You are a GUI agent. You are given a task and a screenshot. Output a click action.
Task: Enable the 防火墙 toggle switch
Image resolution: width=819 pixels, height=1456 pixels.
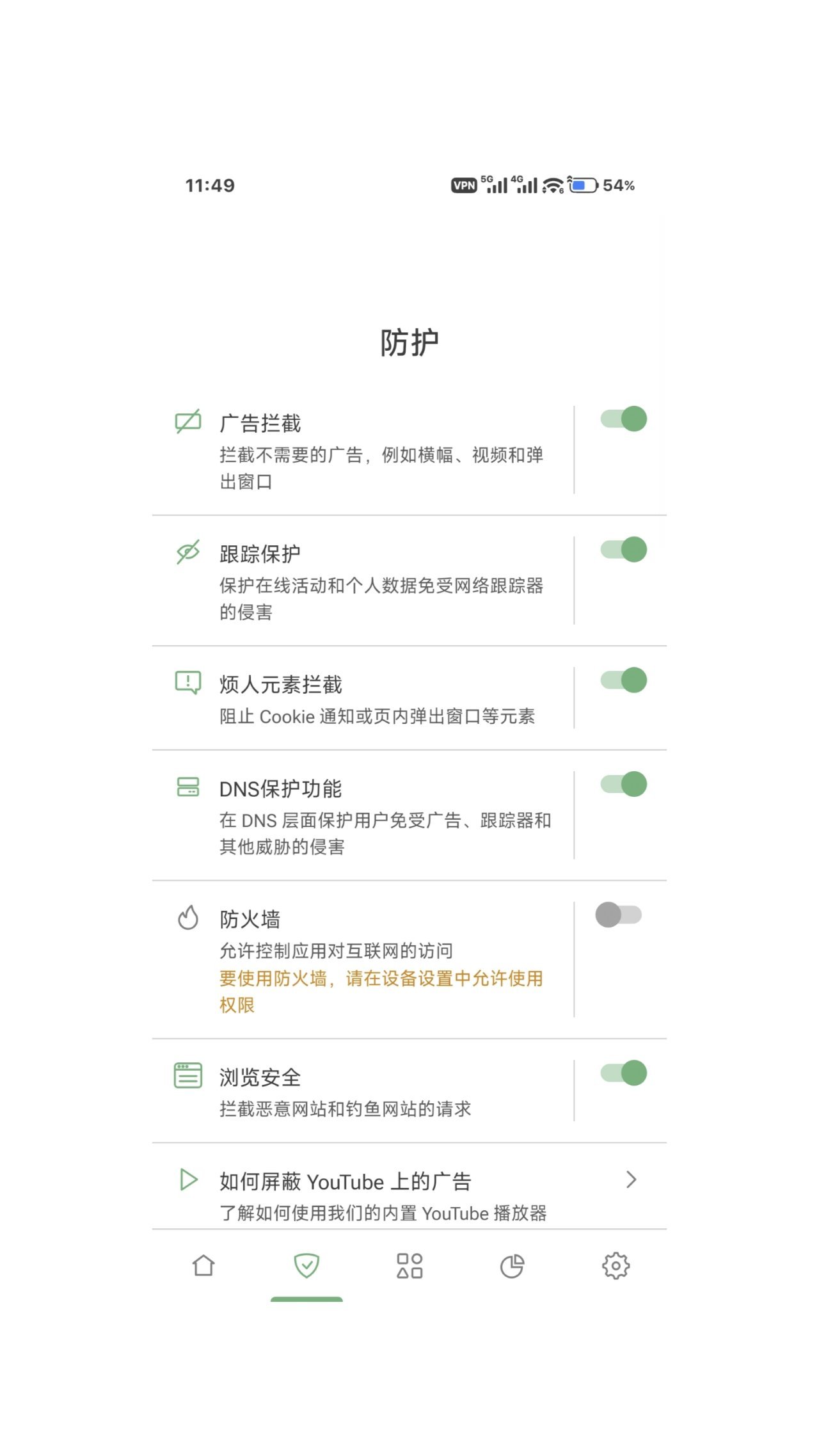(619, 915)
